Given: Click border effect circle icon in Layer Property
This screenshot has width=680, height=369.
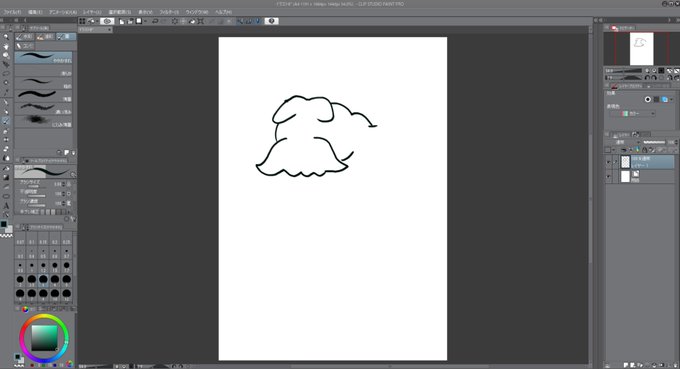Looking at the screenshot, I should pos(647,99).
